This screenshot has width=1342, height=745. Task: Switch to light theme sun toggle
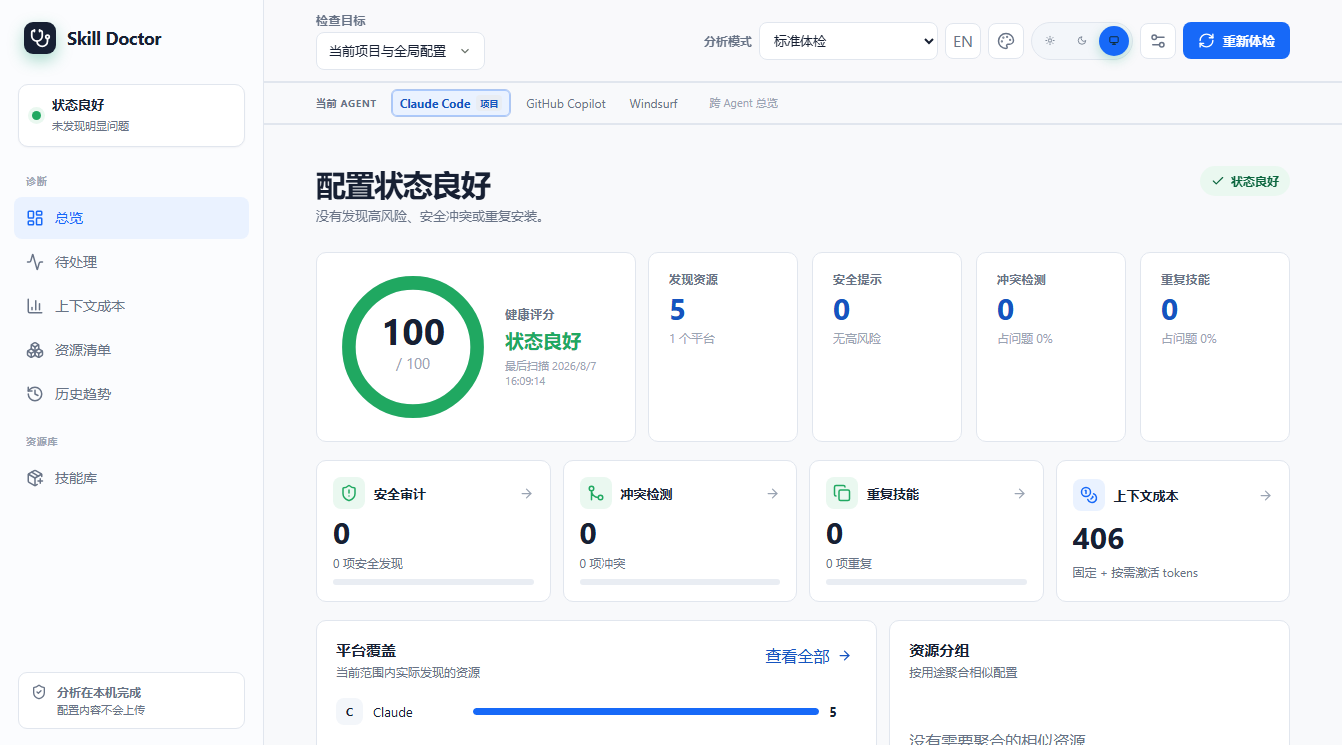tap(1050, 41)
